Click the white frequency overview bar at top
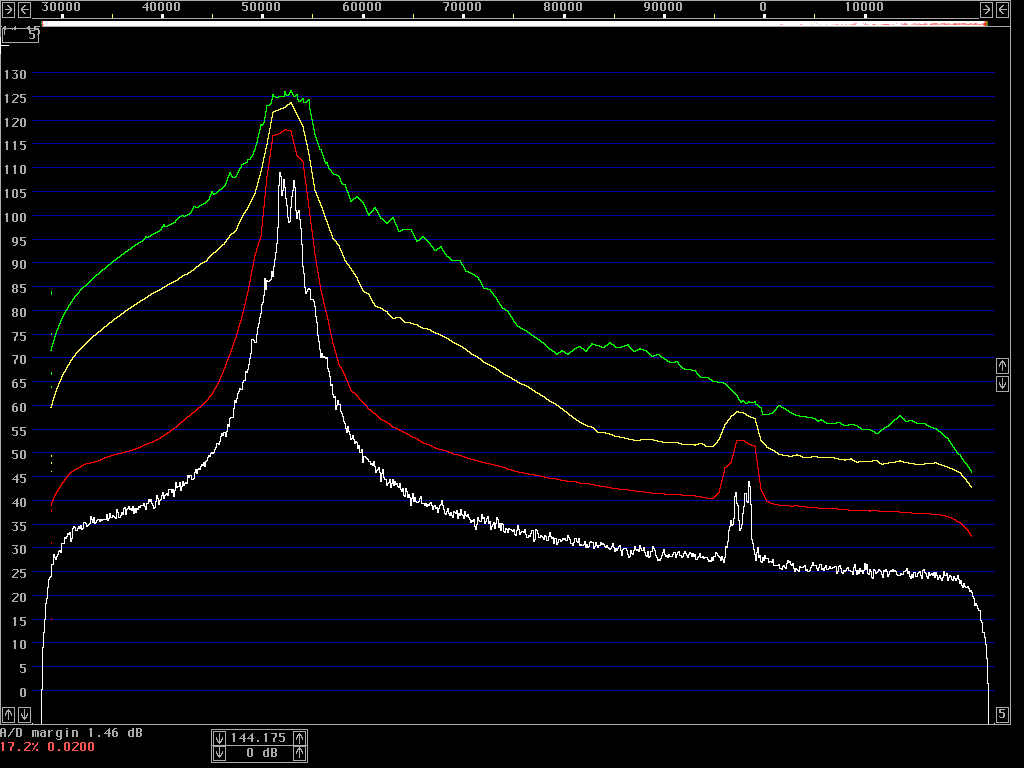 click(514, 24)
